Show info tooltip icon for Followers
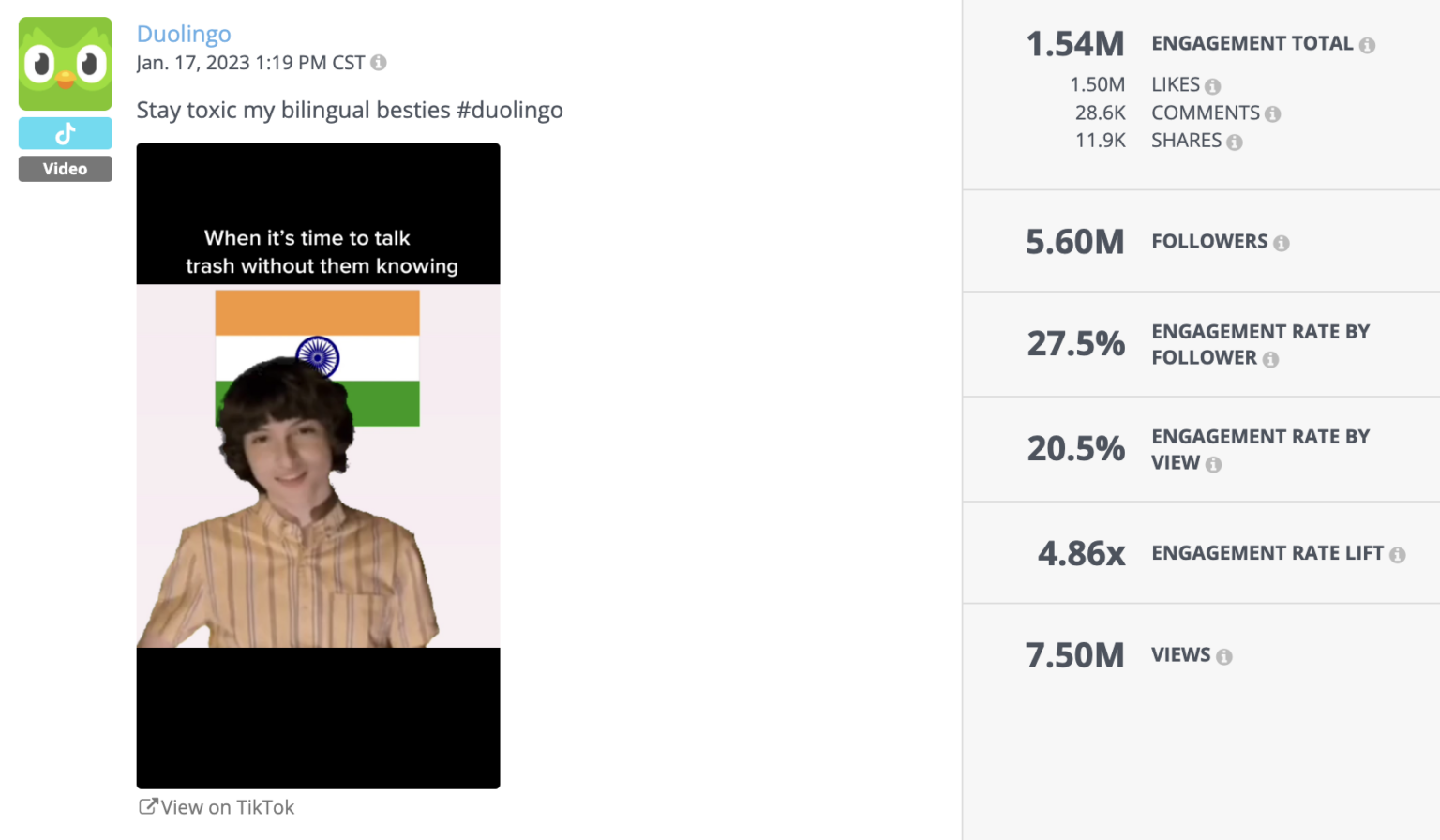The width and height of the screenshot is (1440, 840). [1282, 243]
